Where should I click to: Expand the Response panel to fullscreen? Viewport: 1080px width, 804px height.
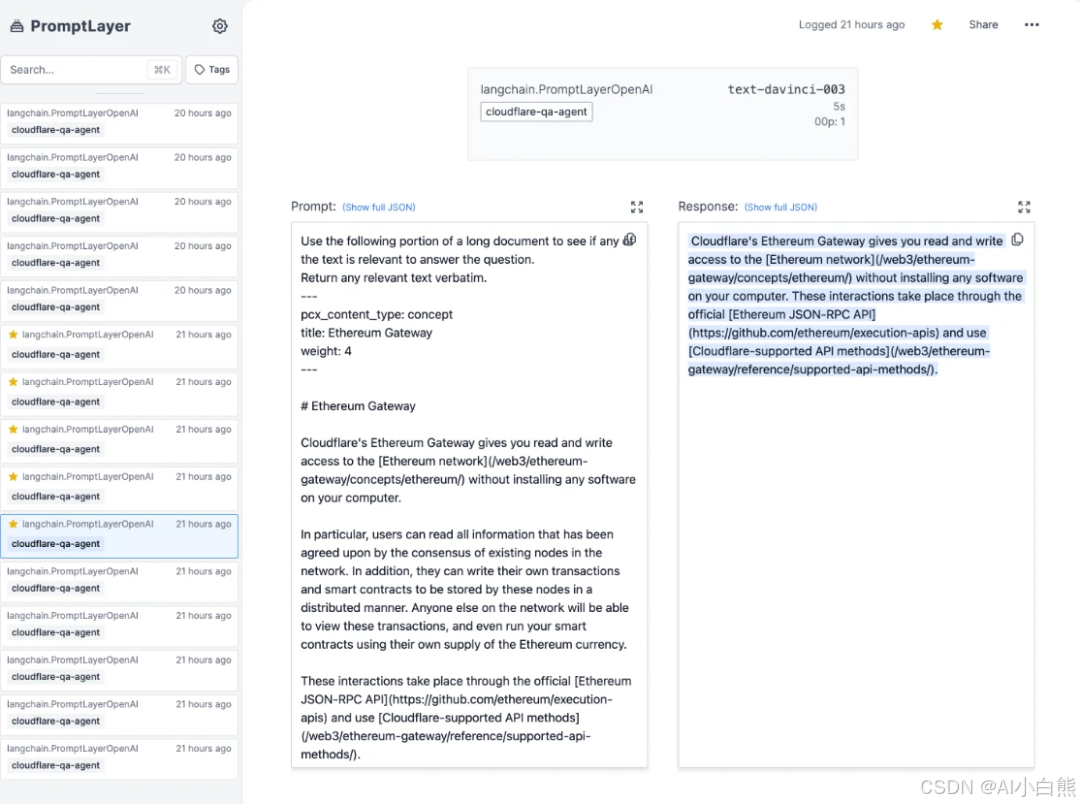tap(1024, 207)
